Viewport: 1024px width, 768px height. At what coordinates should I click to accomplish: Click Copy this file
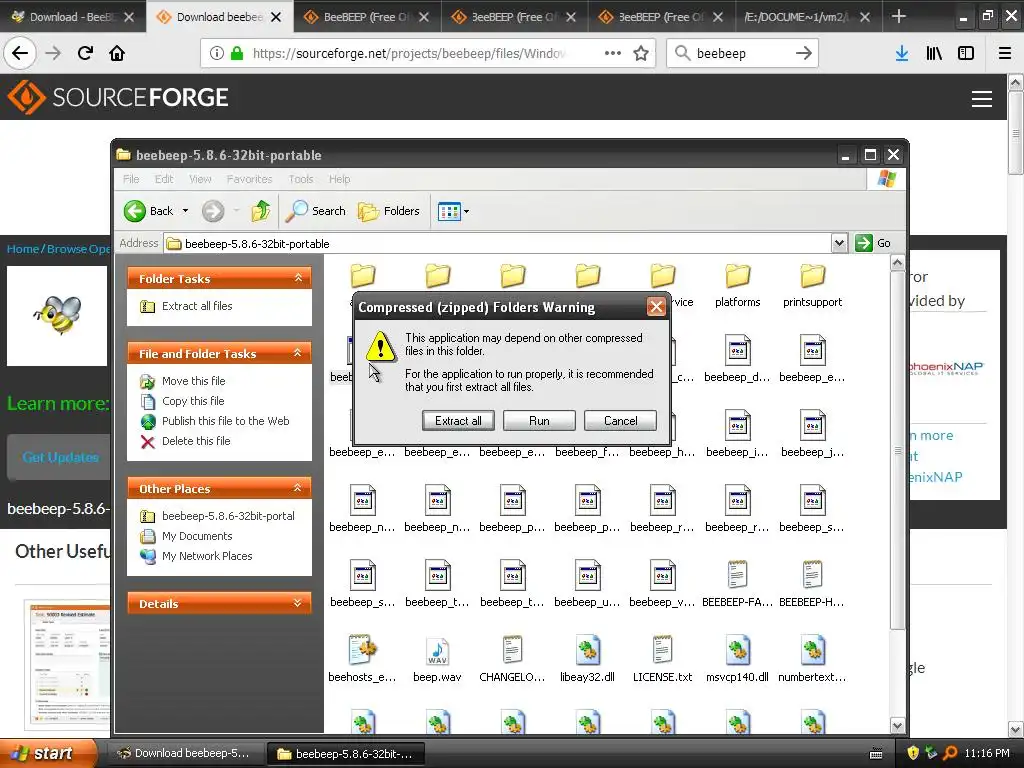[x=193, y=401]
